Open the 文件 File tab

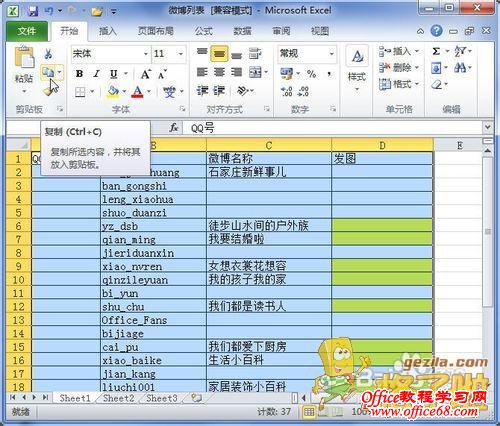[x=26, y=31]
